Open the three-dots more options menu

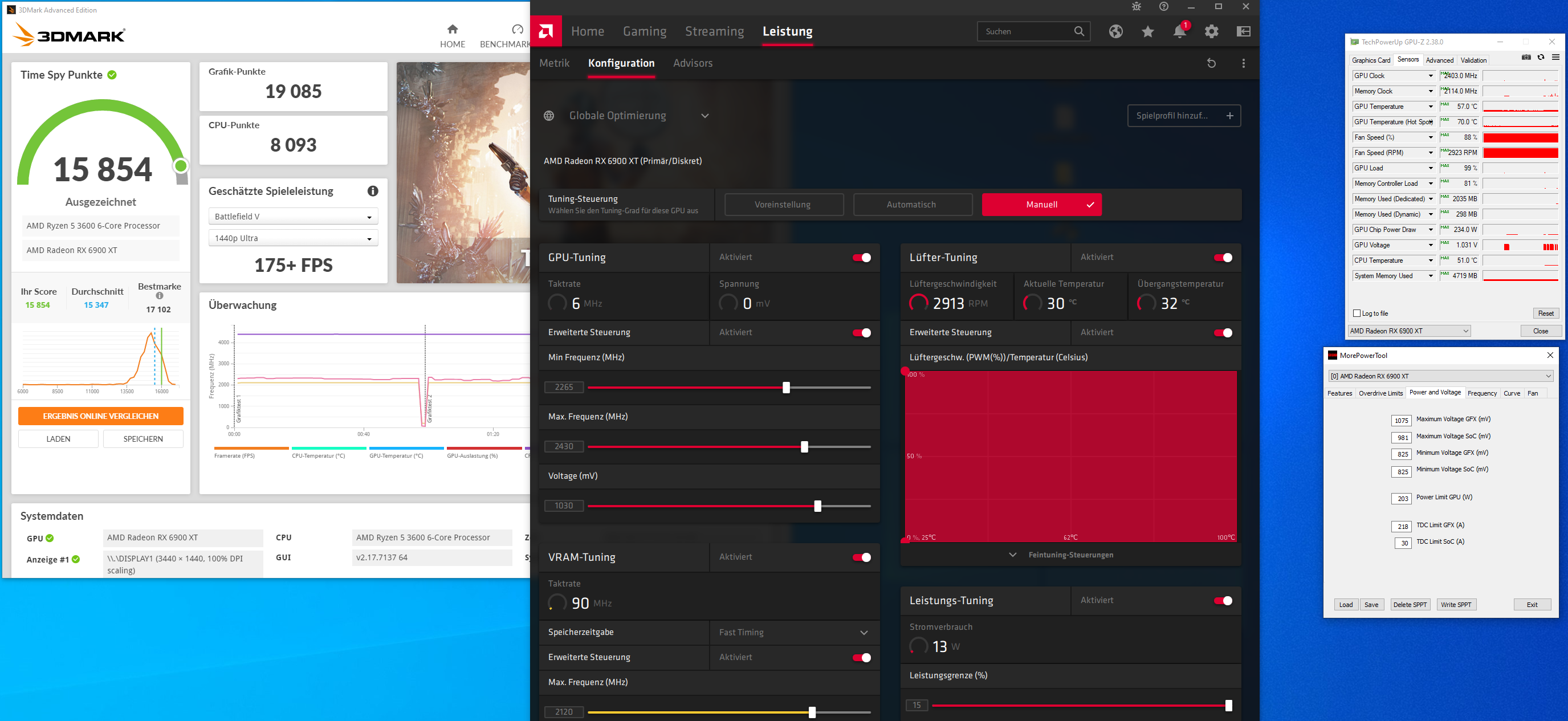(1243, 63)
